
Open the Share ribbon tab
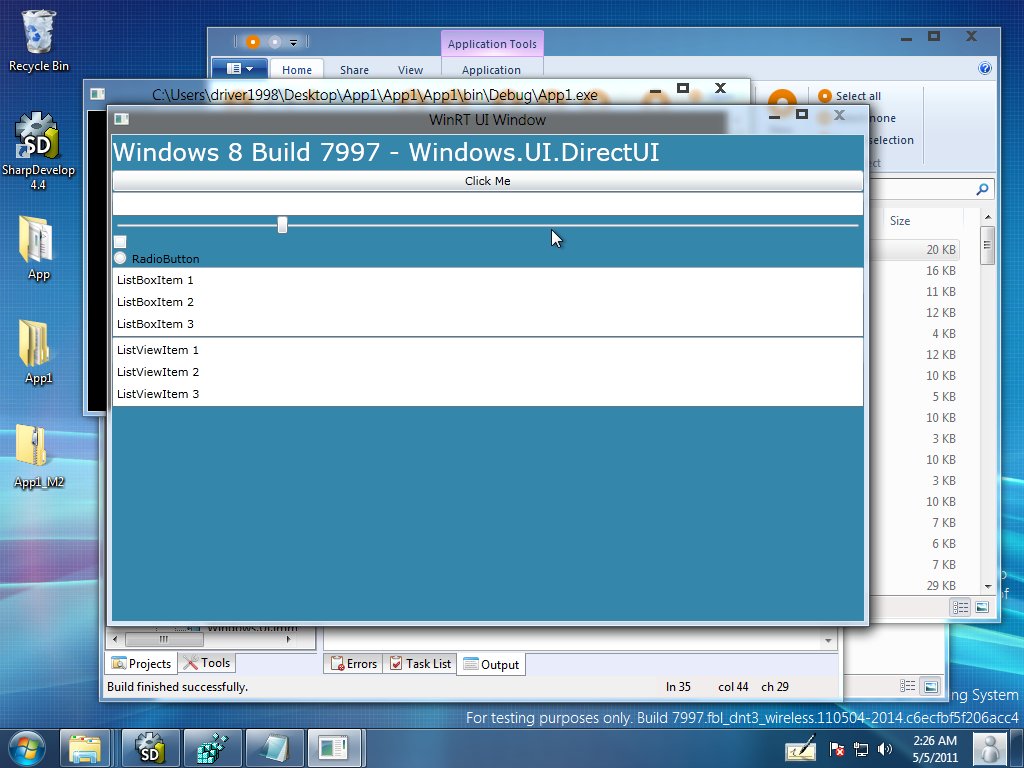[354, 70]
